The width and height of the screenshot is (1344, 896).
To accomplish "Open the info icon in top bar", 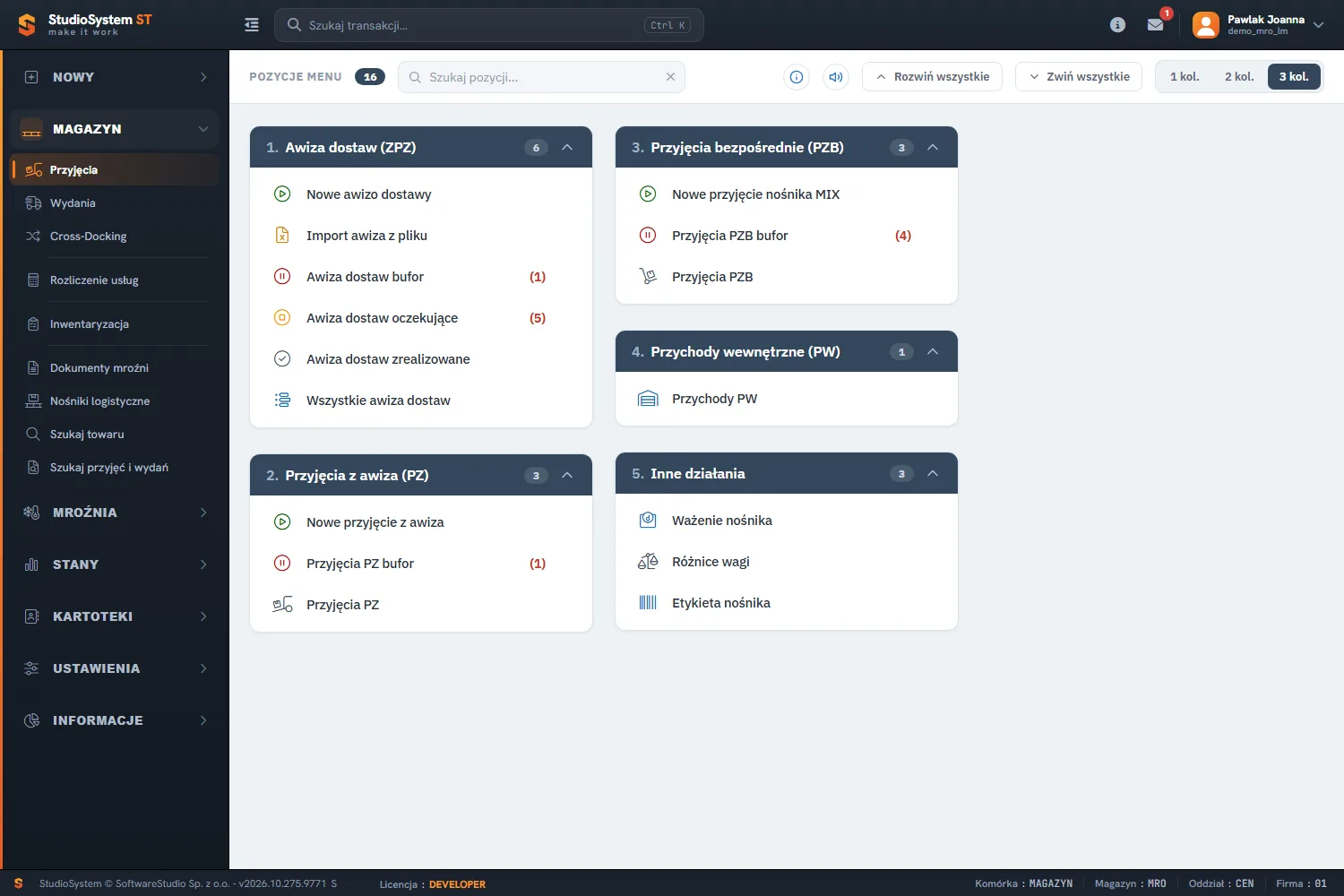I will pyautogui.click(x=1117, y=25).
